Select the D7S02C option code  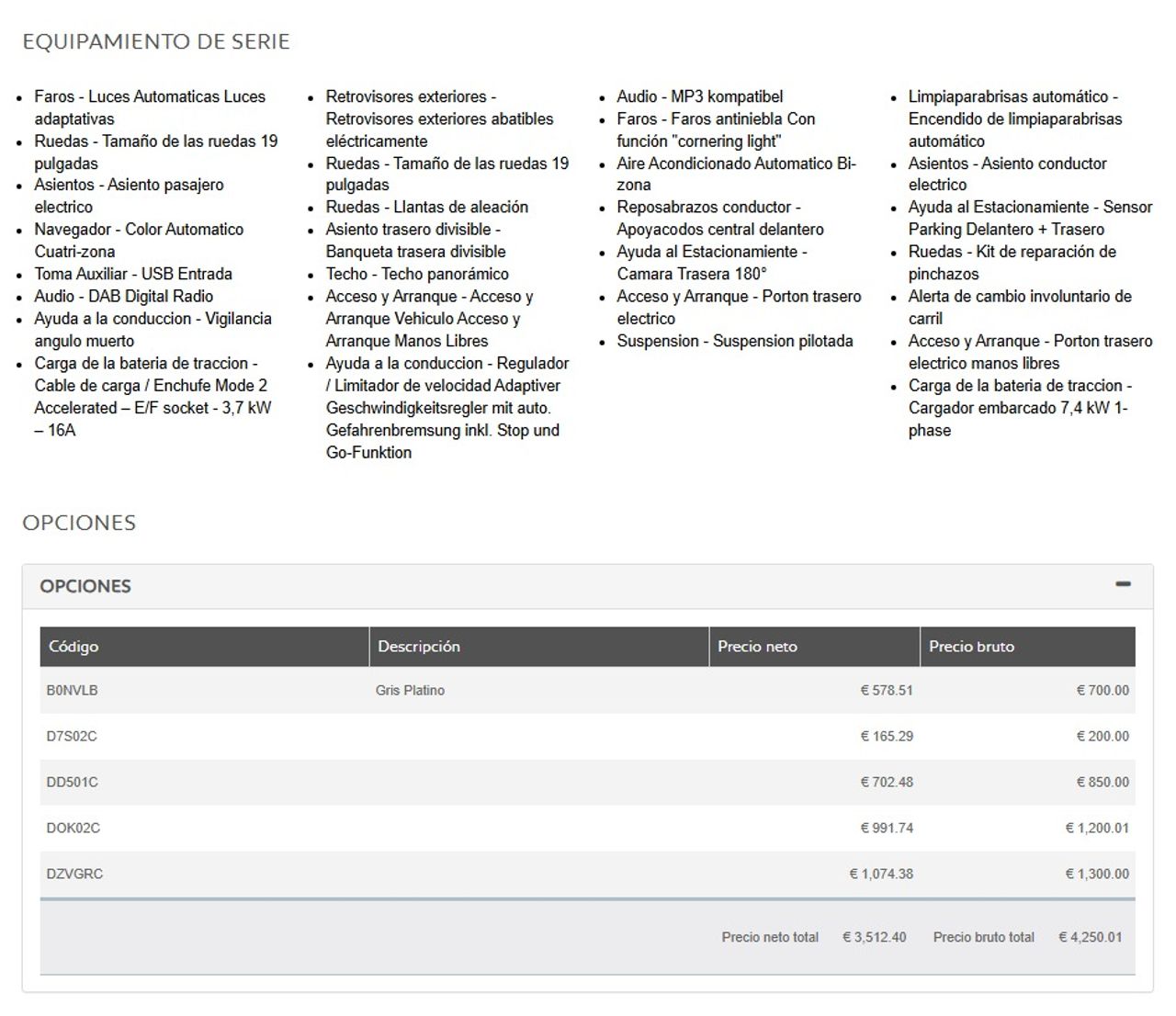pos(72,737)
